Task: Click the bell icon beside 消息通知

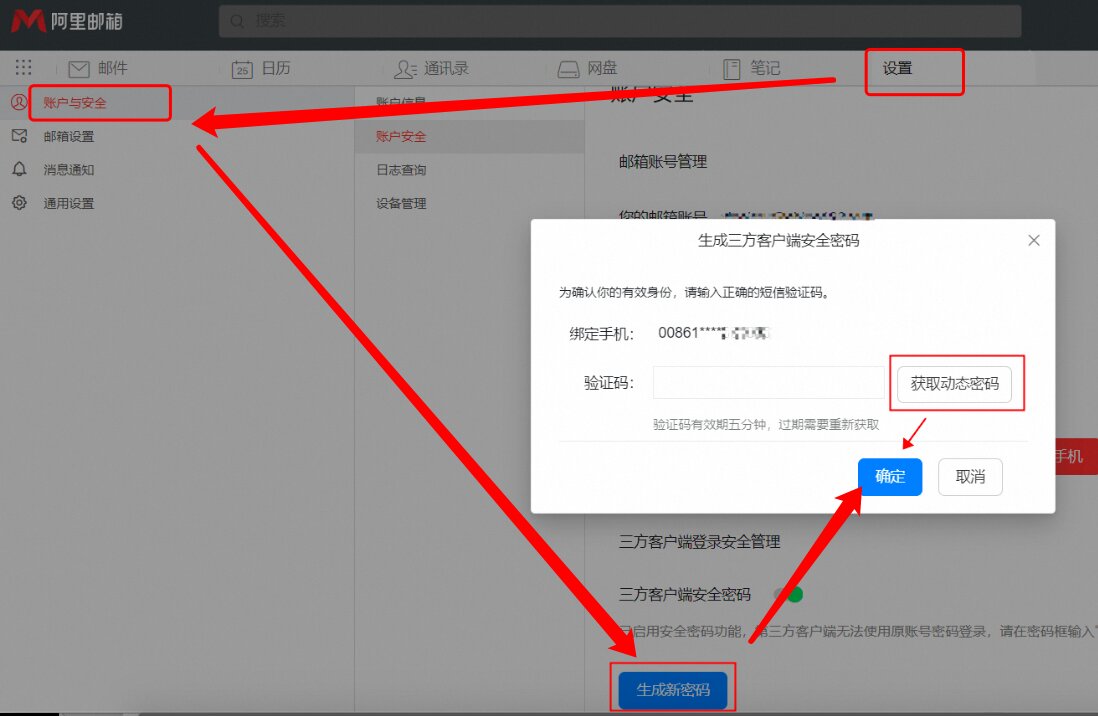Action: click(x=20, y=169)
